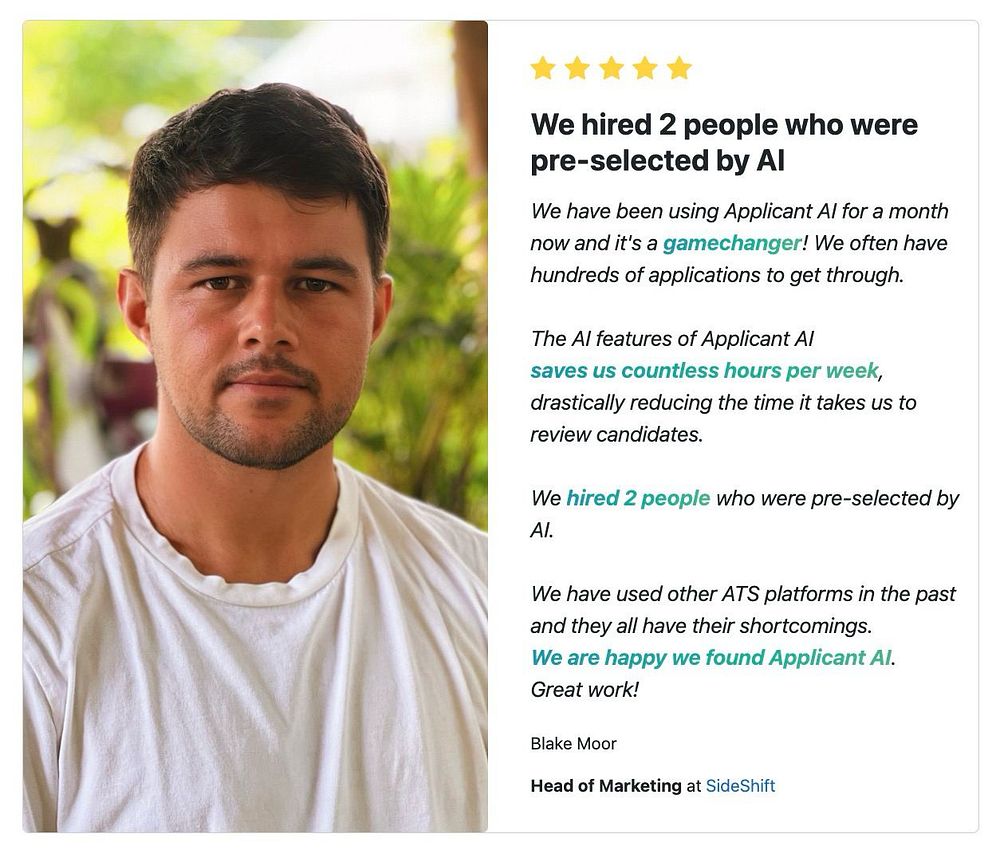This screenshot has height=861, width=1000.
Task: Click the 'Head of Marketing' job title
Action: [x=606, y=786]
